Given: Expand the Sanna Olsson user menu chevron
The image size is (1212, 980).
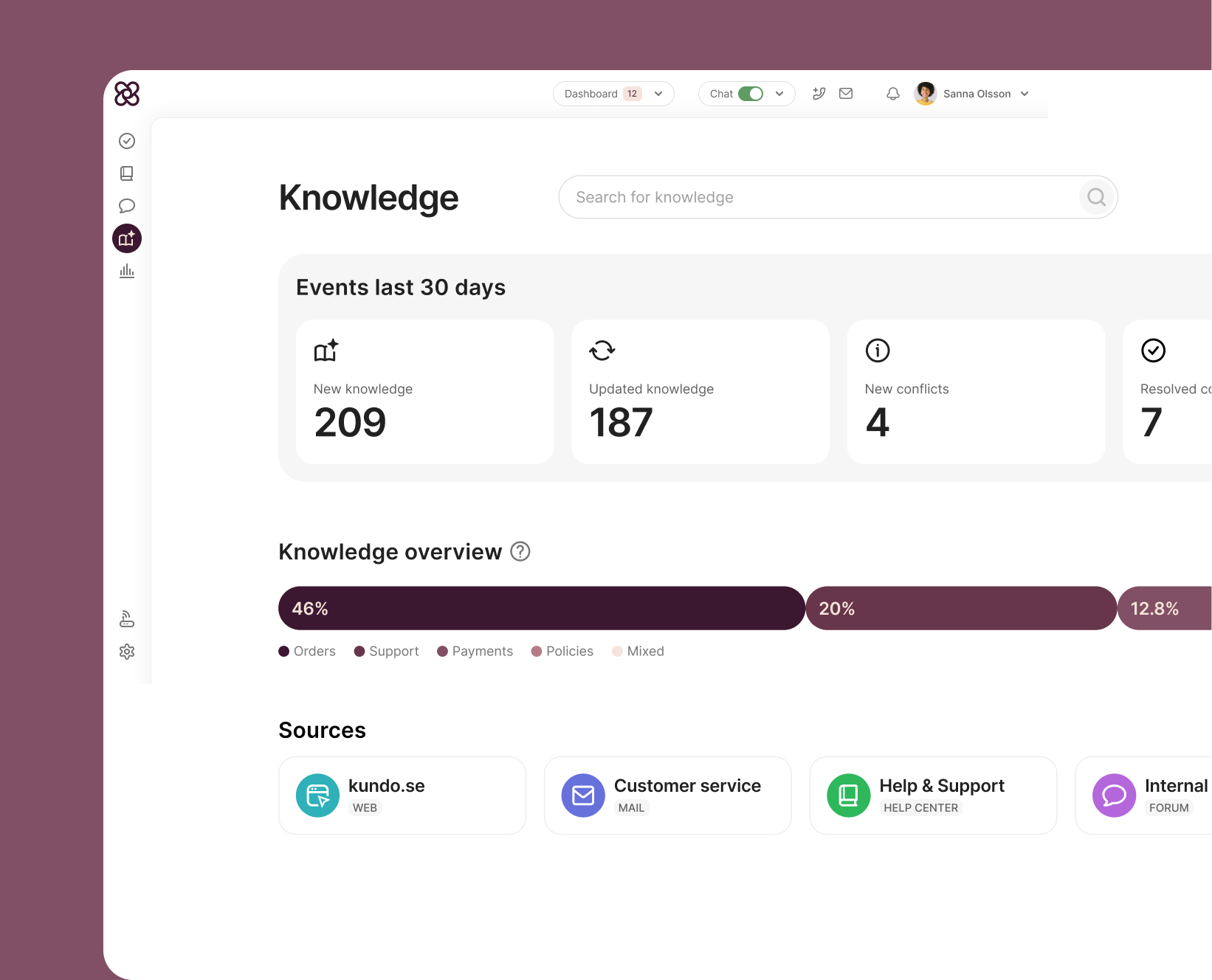Looking at the screenshot, I should pos(1025,94).
